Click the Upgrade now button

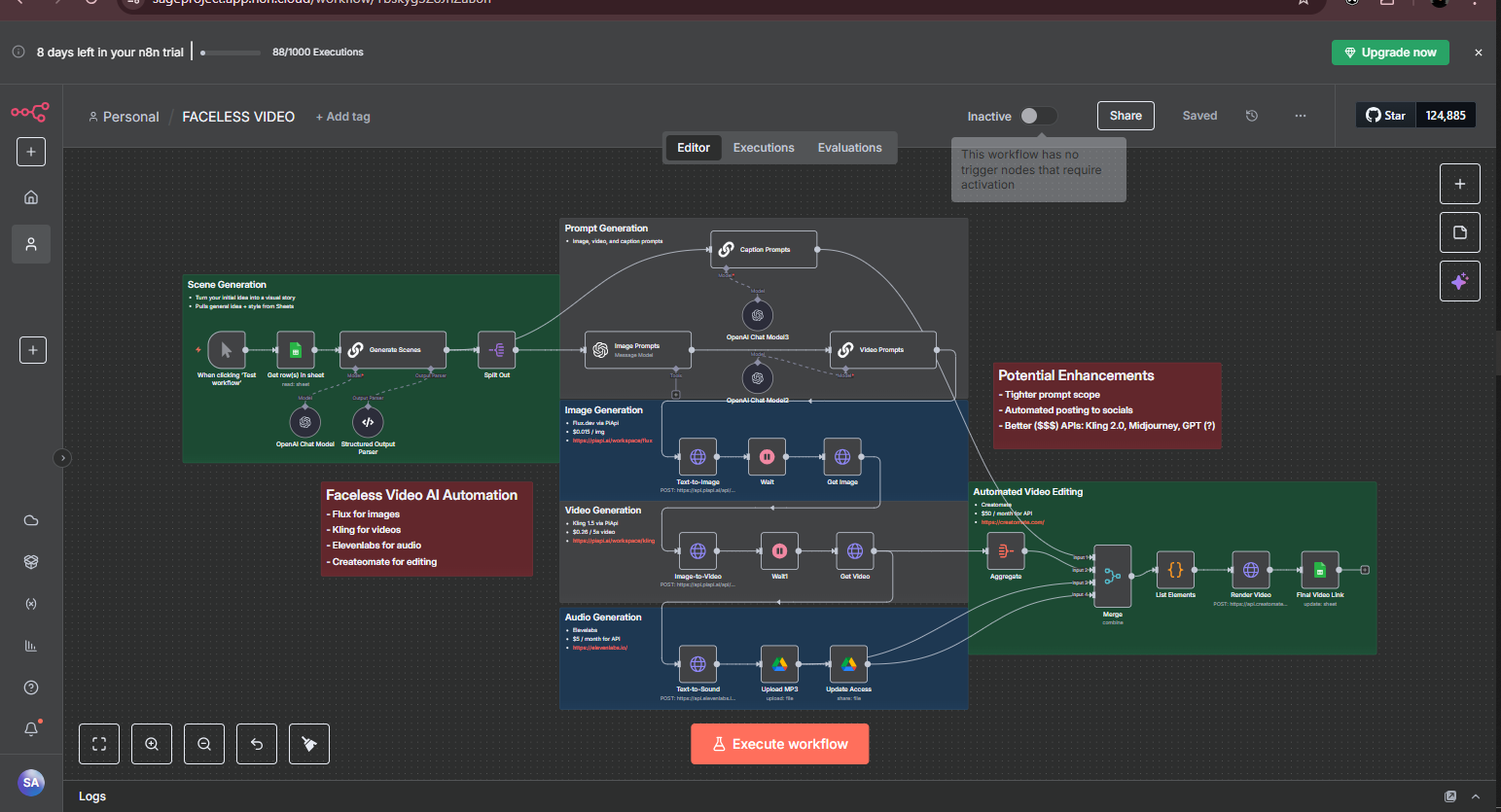click(1390, 53)
